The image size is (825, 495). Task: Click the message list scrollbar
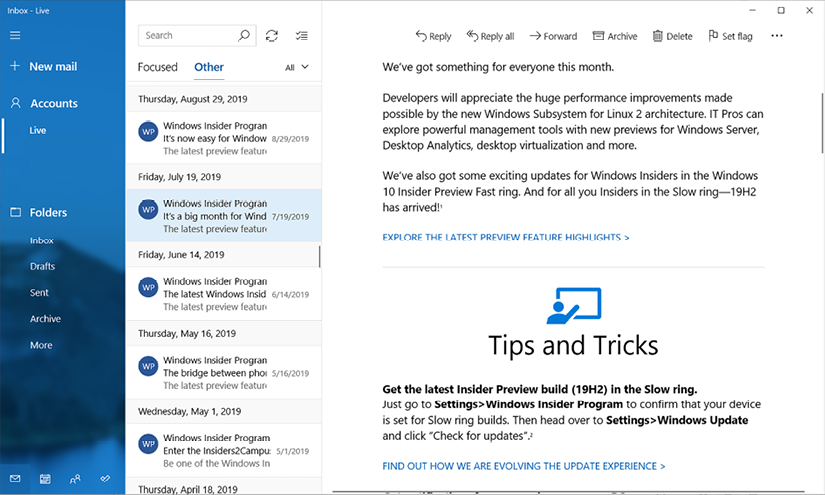click(x=319, y=256)
